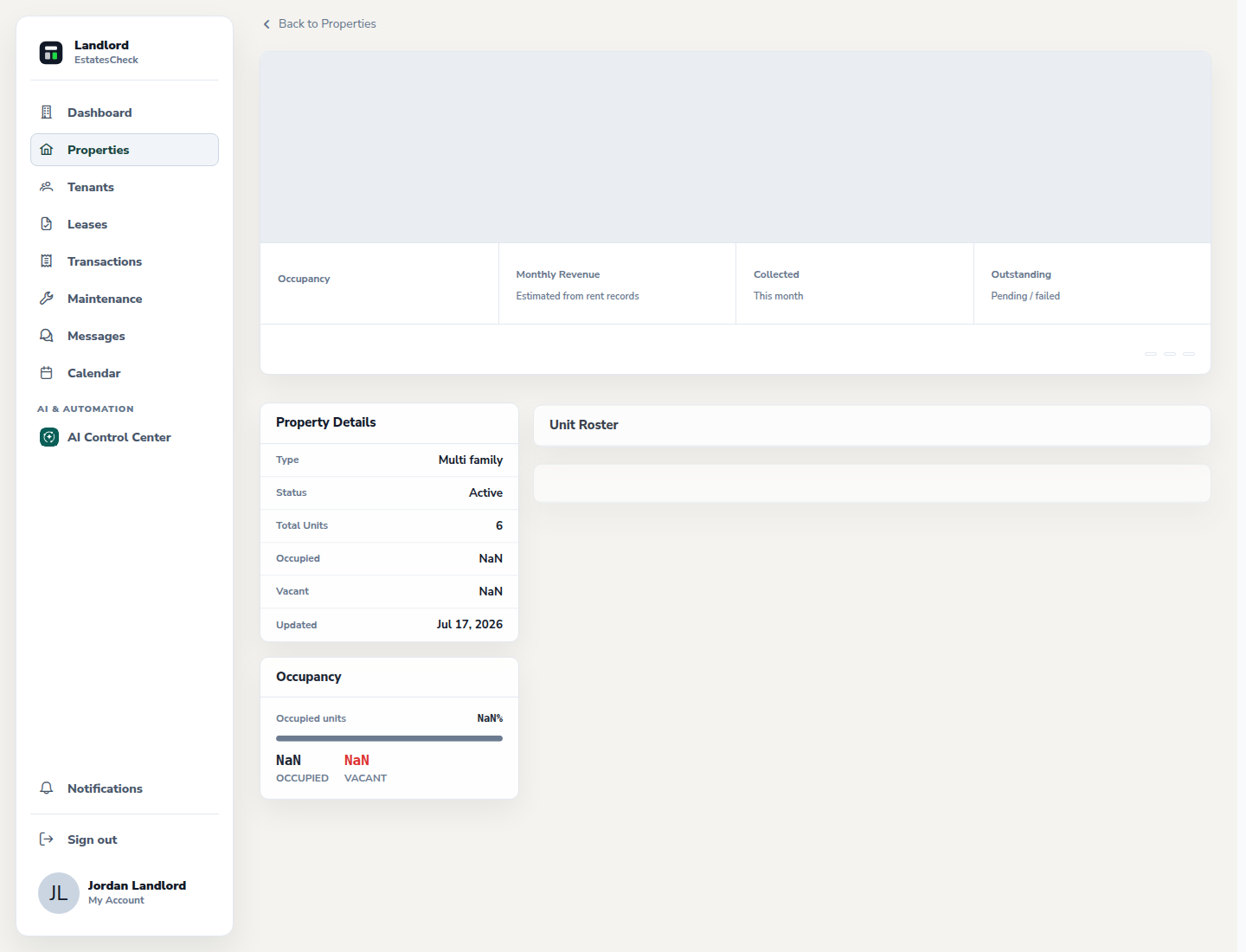This screenshot has height=952, width=1246.
Task: Click the Collected stat card
Action: [855, 284]
